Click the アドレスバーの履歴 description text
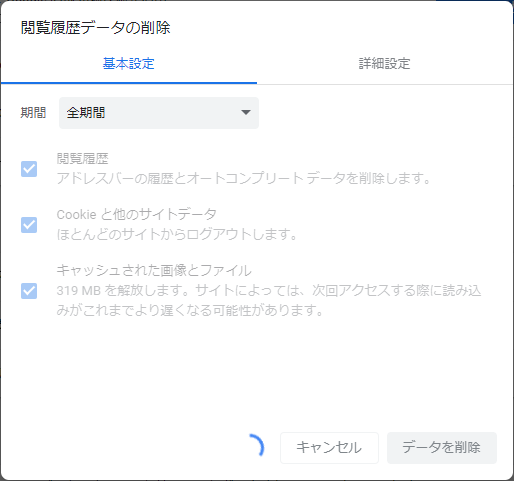This screenshot has height=481, width=514. [243, 178]
